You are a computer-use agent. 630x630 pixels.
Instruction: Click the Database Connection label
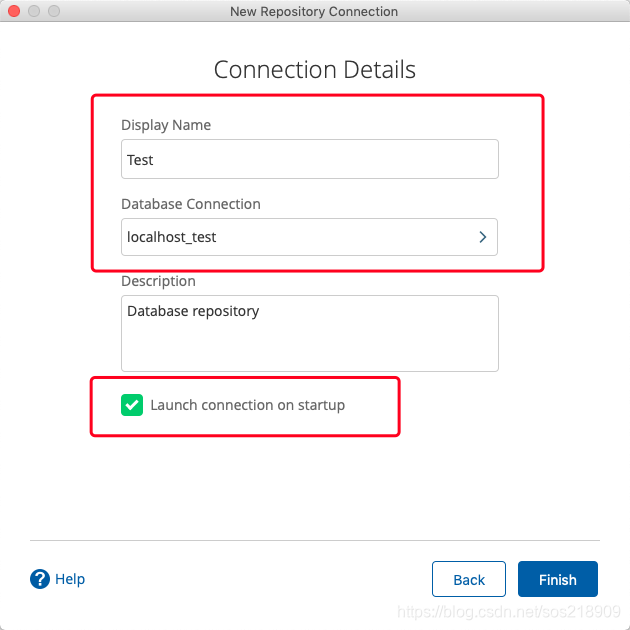tap(191, 204)
